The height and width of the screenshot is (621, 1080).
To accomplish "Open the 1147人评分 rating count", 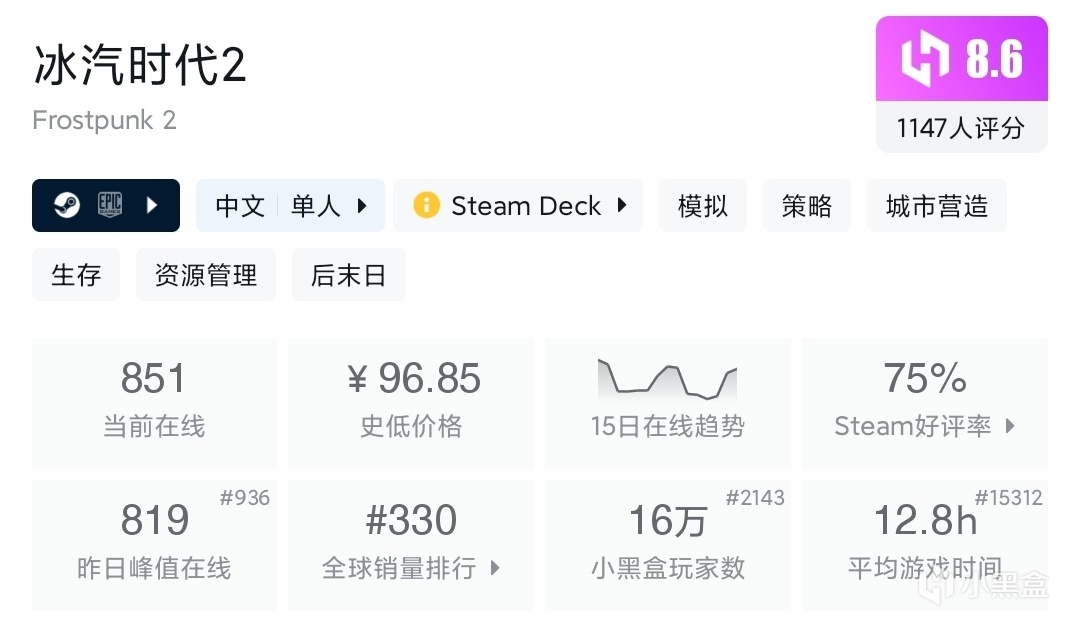I will pos(961,128).
